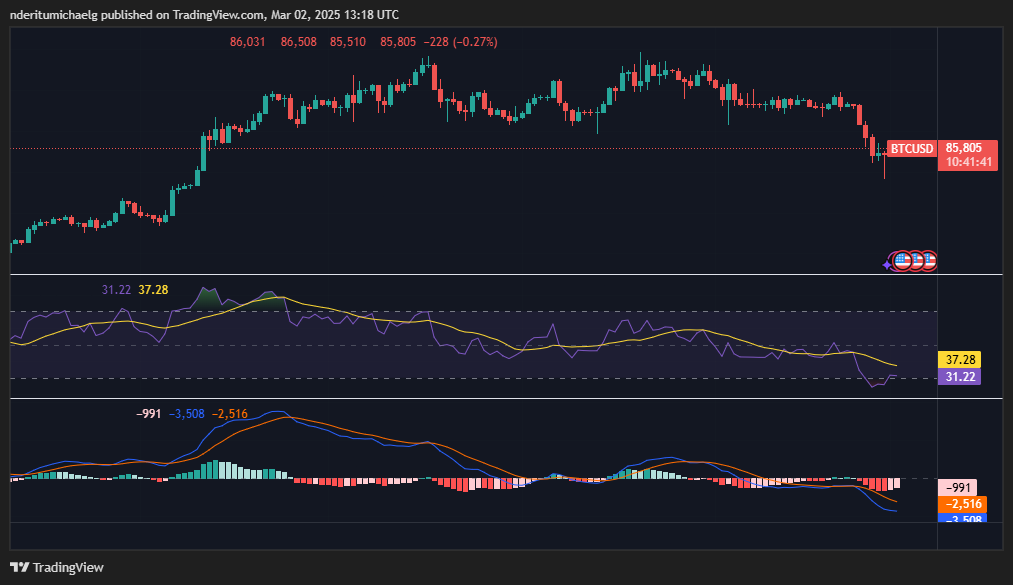Open the leftmost US flag economic event
This screenshot has width=1013, height=585.
click(x=902, y=260)
